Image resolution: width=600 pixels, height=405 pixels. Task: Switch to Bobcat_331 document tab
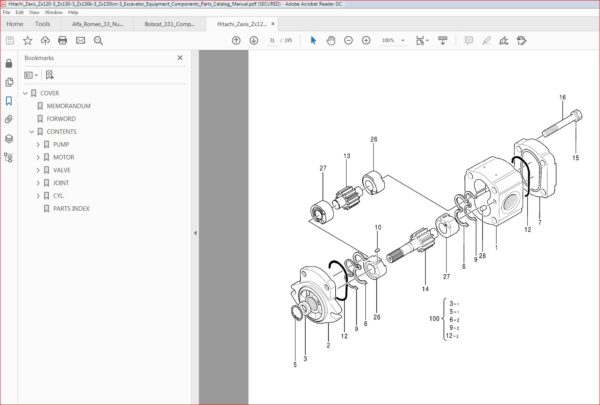(170, 24)
